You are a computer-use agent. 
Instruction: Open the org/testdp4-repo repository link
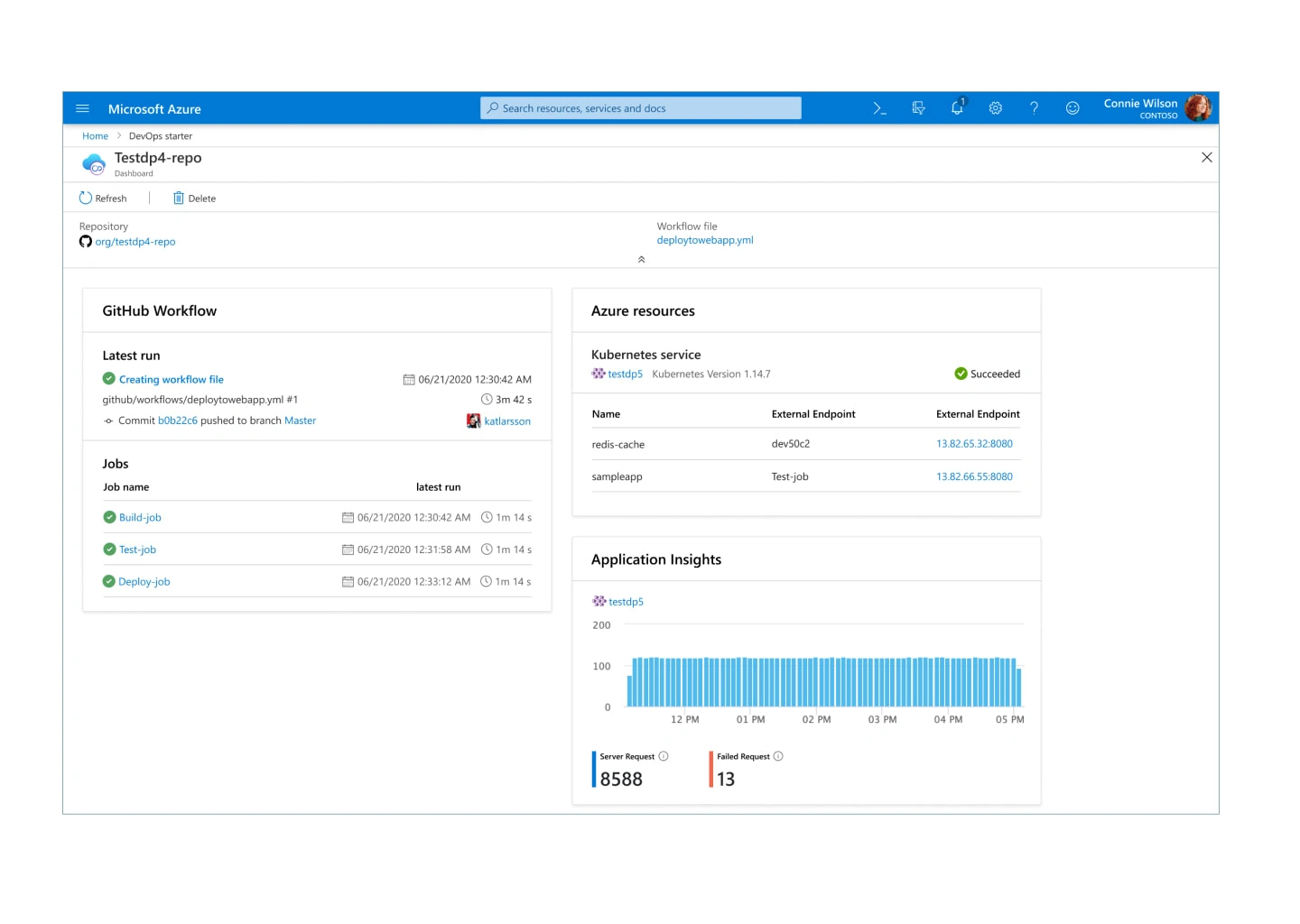[x=135, y=242]
